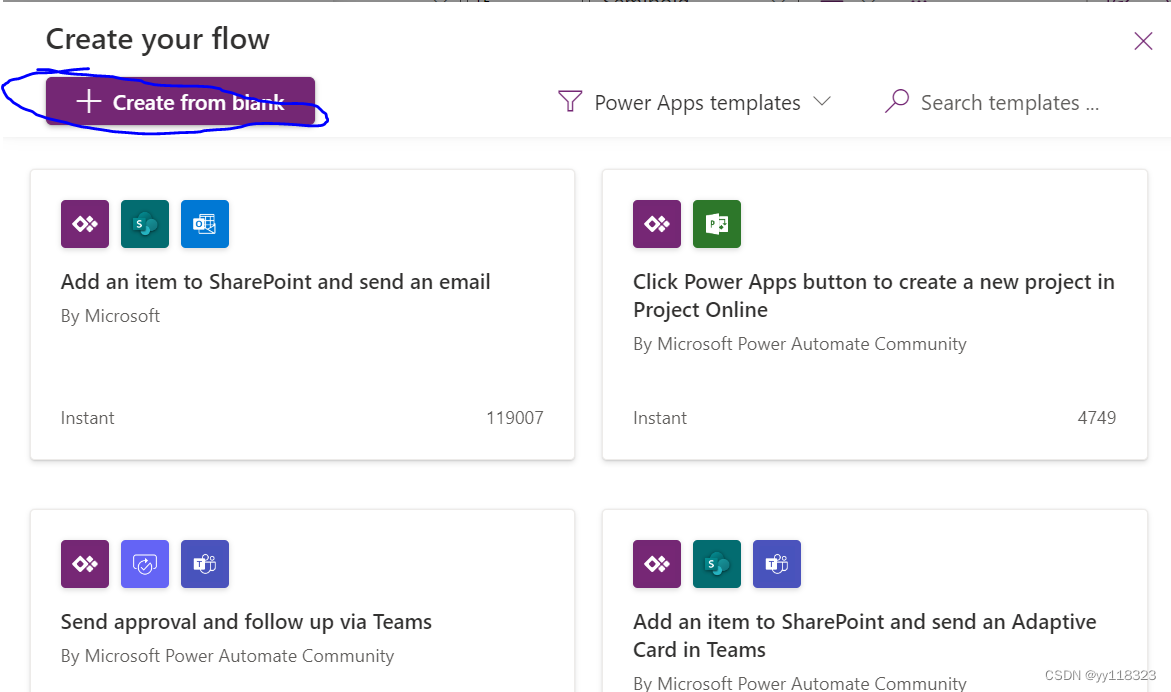1171x692 pixels.
Task: Click the Project Online icon on the project template
Action: coord(716,223)
